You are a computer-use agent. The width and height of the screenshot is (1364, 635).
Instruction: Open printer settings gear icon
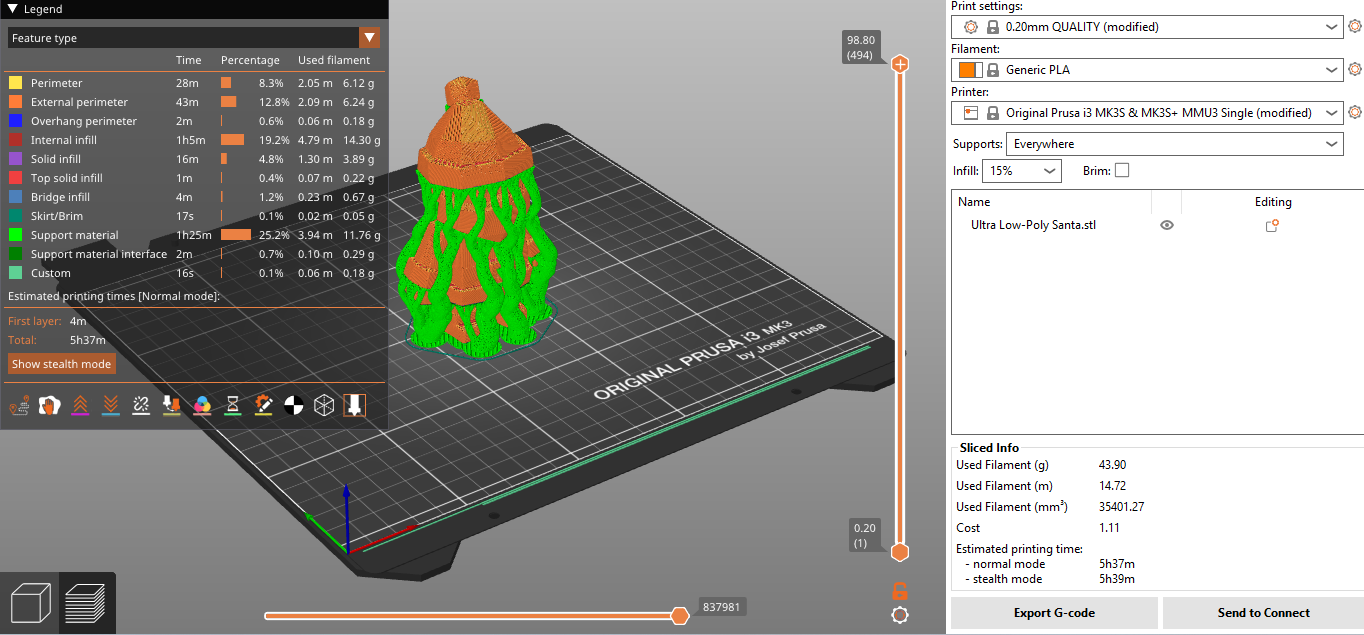1355,112
